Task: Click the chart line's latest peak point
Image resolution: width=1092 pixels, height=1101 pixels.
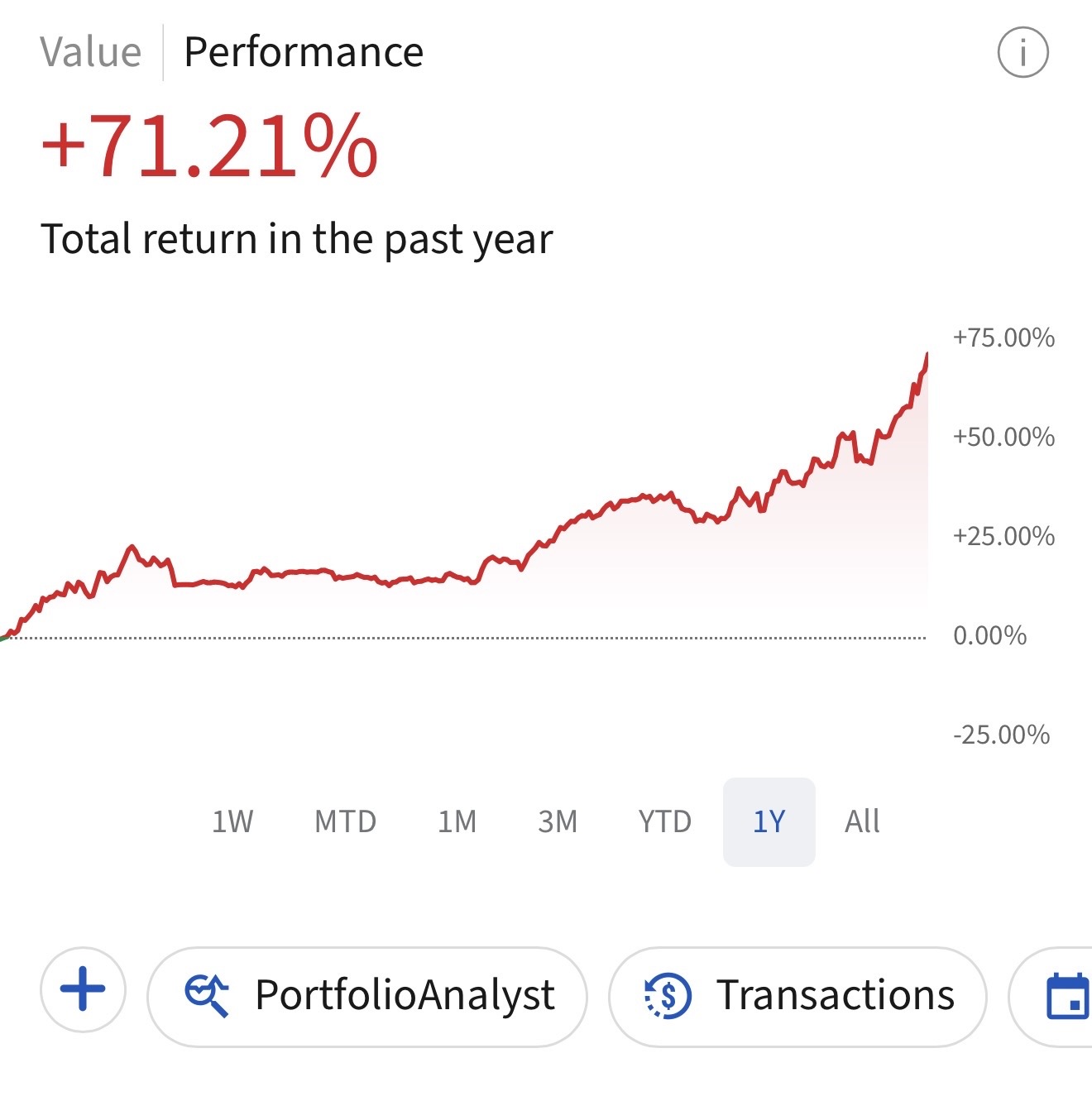Action: (927, 355)
